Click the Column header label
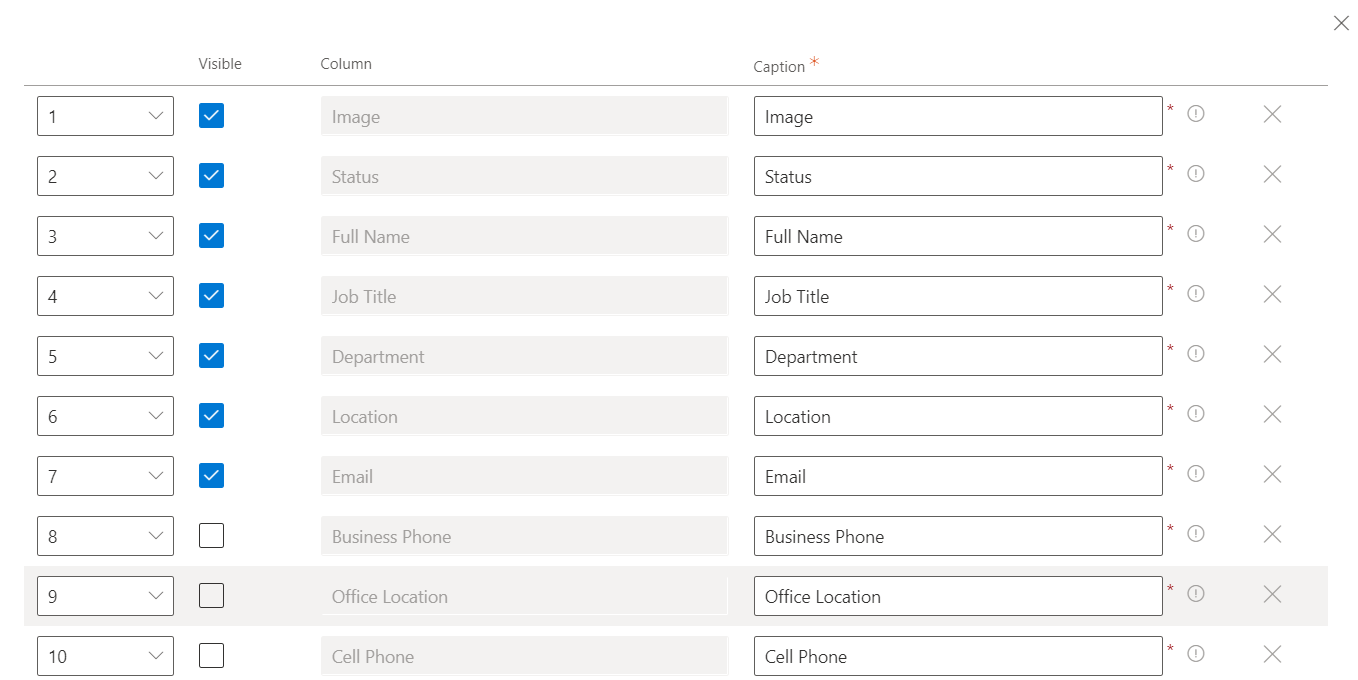 346,64
